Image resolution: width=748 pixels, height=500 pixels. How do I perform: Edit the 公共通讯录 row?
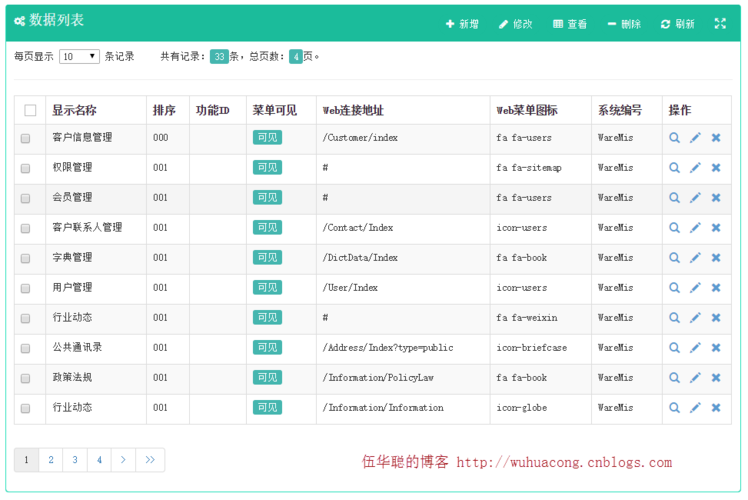[x=695, y=347]
